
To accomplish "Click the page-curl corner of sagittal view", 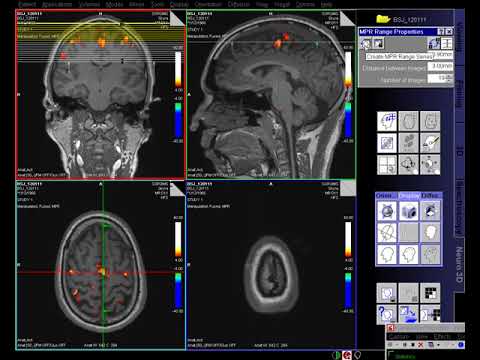I will pos(347,18).
